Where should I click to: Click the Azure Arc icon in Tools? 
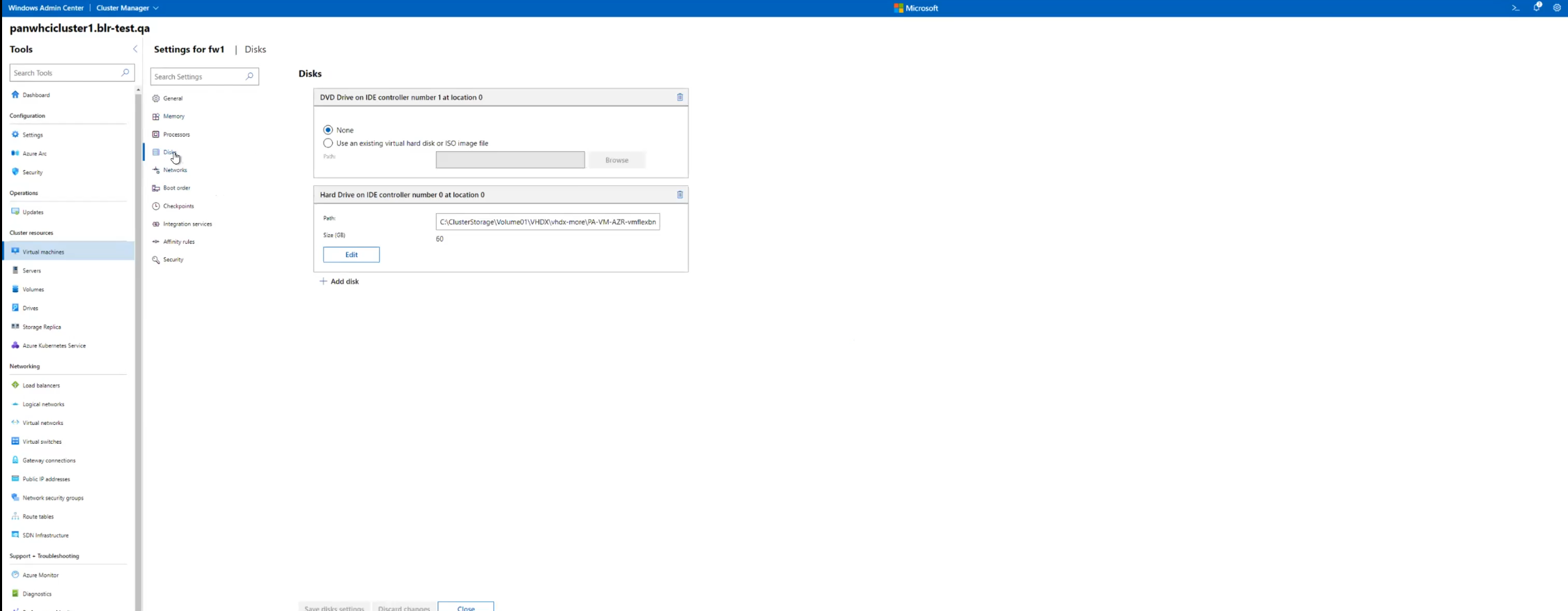click(x=15, y=153)
